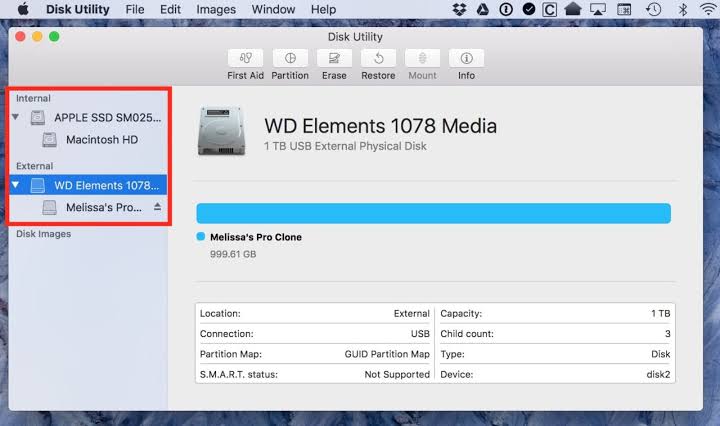The image size is (720, 426).
Task: Open the Time Machine menu bar icon
Action: pyautogui.click(x=653, y=9)
